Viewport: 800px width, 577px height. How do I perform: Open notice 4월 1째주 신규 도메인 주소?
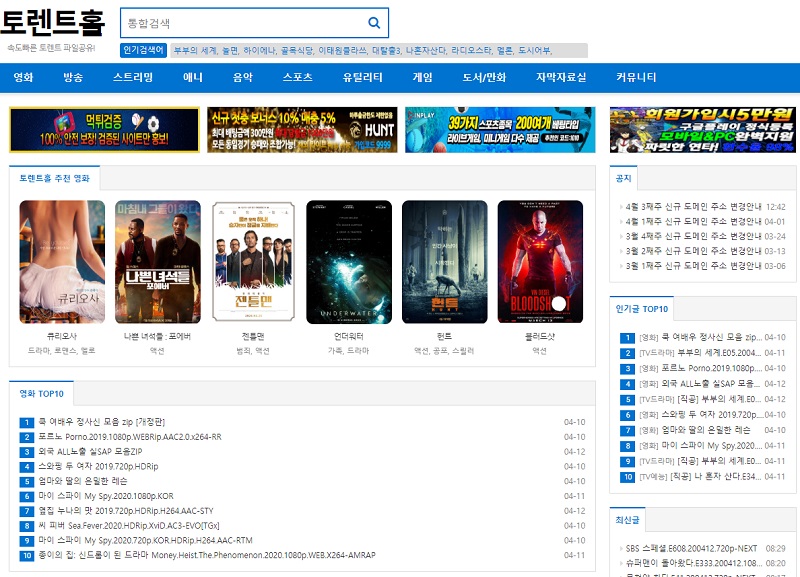693,221
